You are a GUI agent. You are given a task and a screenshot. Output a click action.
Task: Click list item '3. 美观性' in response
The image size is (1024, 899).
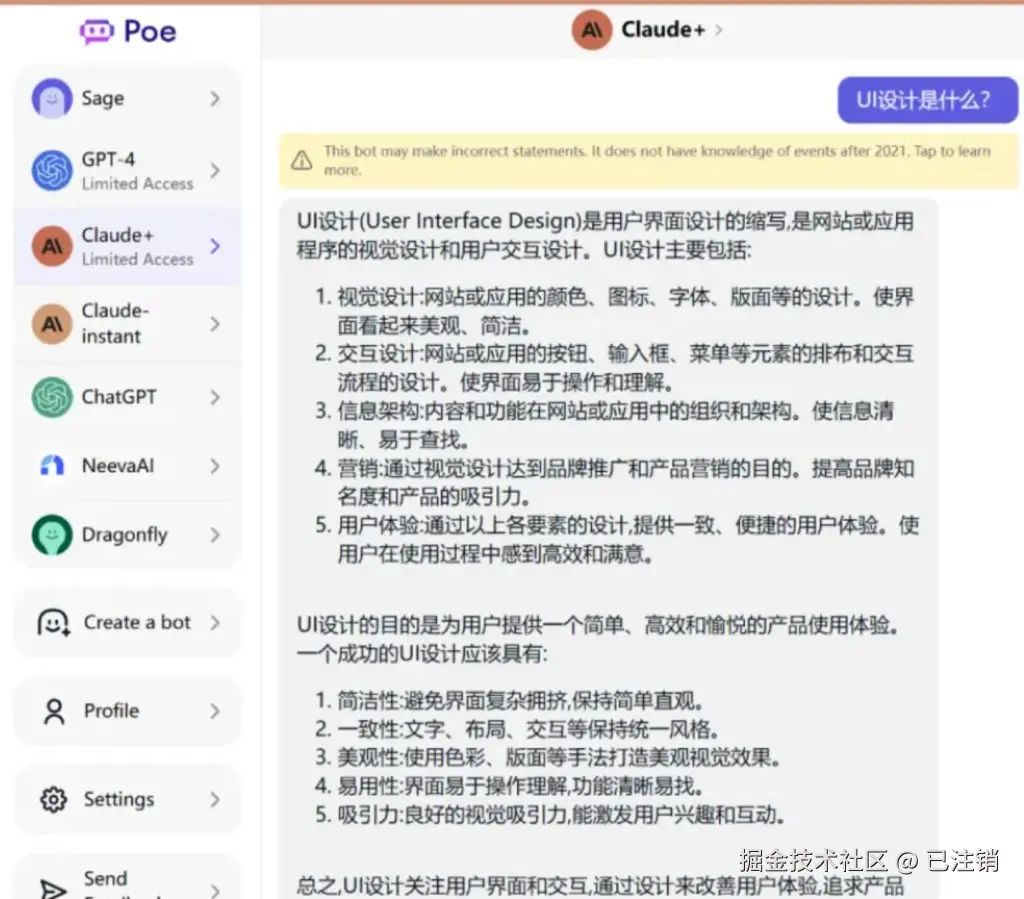548,758
